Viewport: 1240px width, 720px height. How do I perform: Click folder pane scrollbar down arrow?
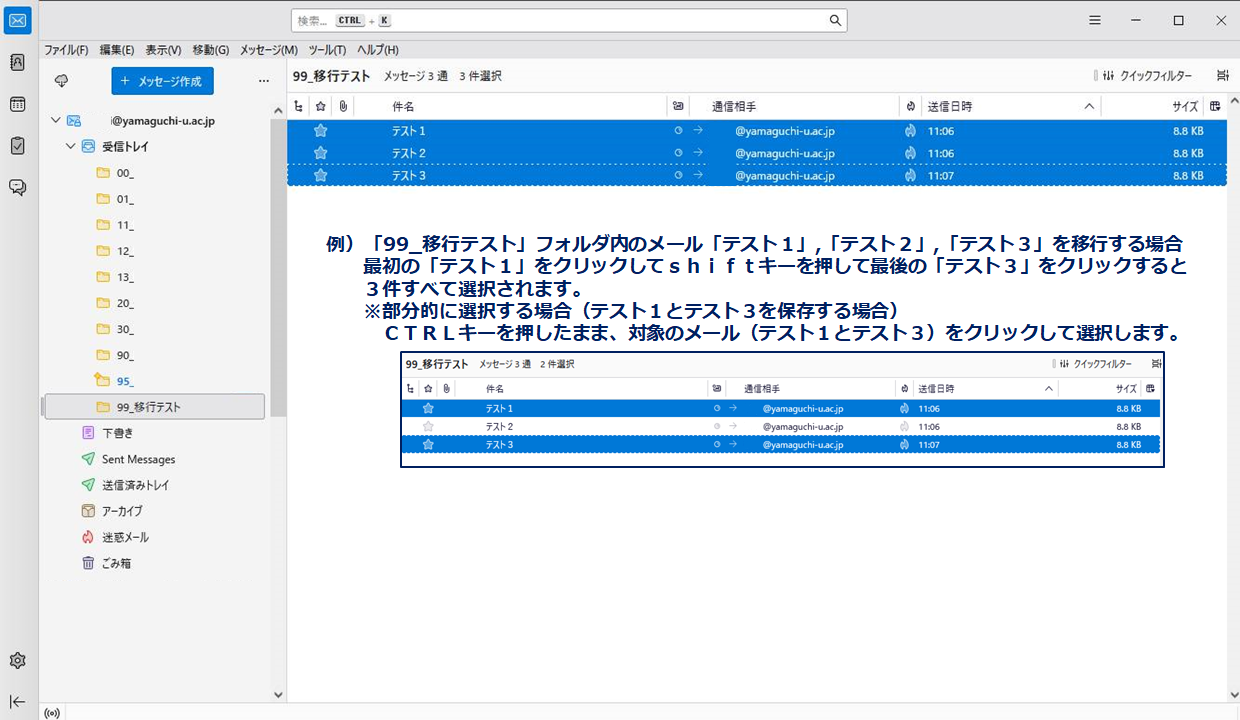279,694
